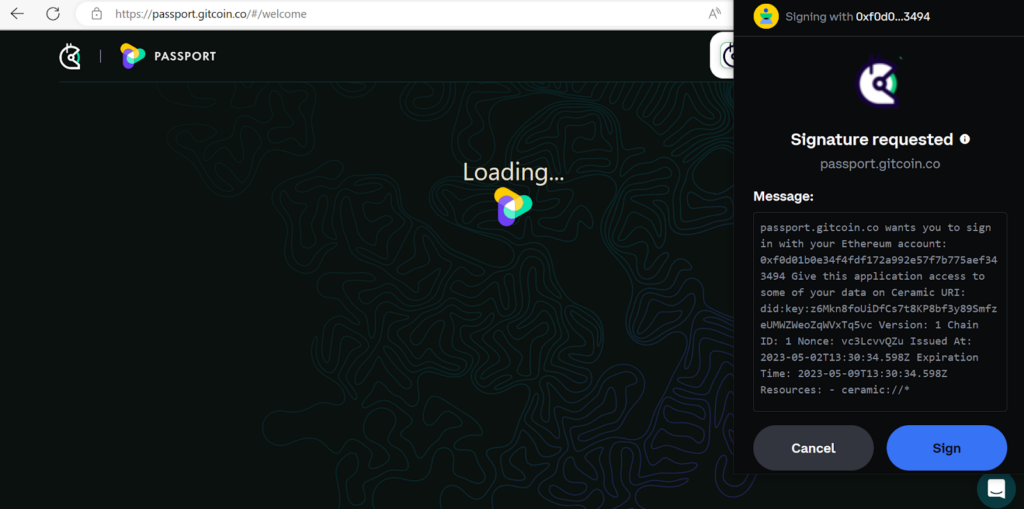Click the Gitcoin logo in the wallet popup
This screenshot has width=1024, height=509.
point(878,82)
